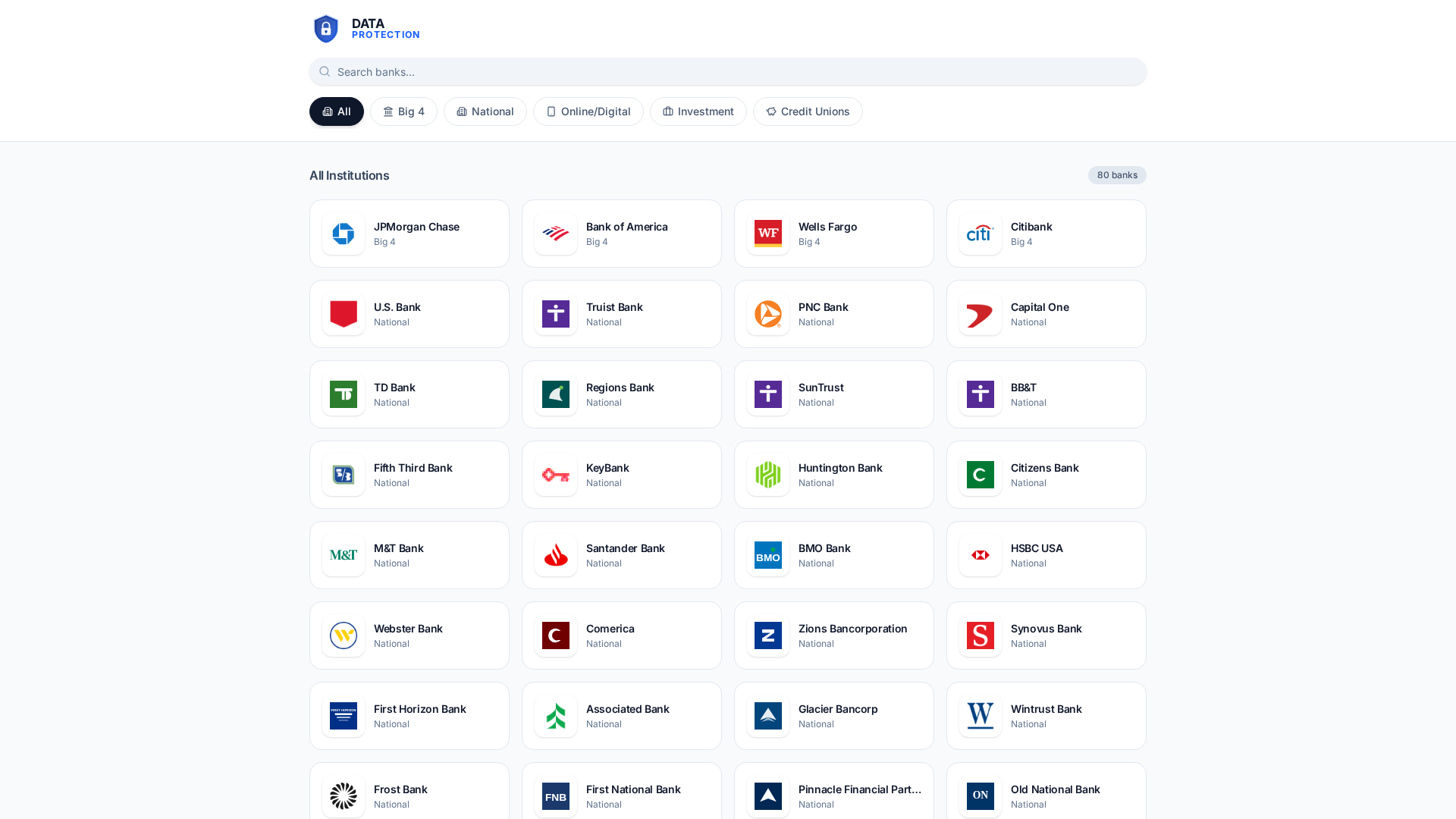Open the BB&T bank card
Viewport: 1456px width, 819px height.
[1046, 394]
